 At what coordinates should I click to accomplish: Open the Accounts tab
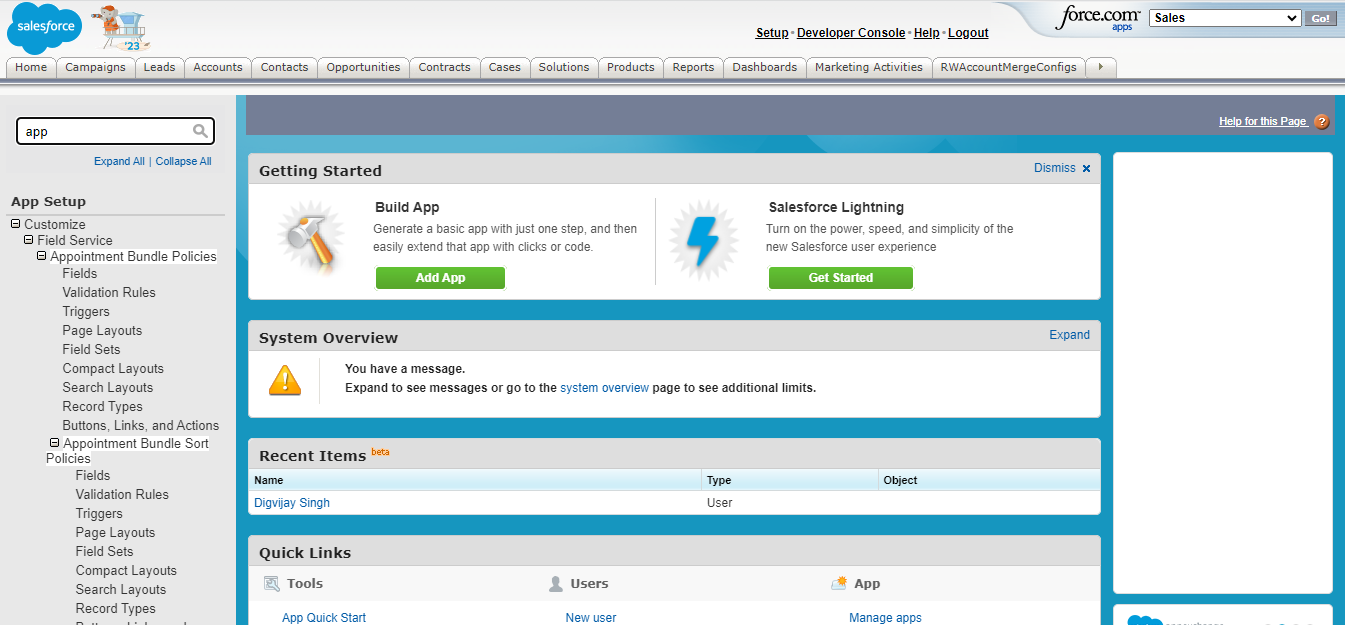click(218, 67)
